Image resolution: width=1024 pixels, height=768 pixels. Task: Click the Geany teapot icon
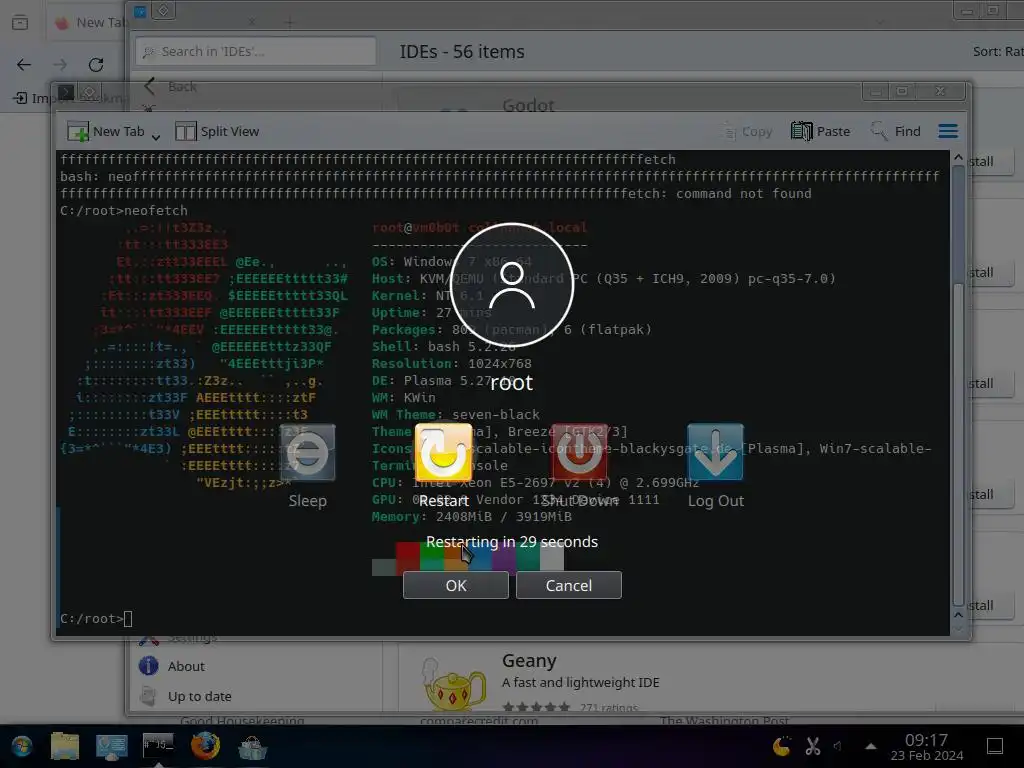point(453,684)
